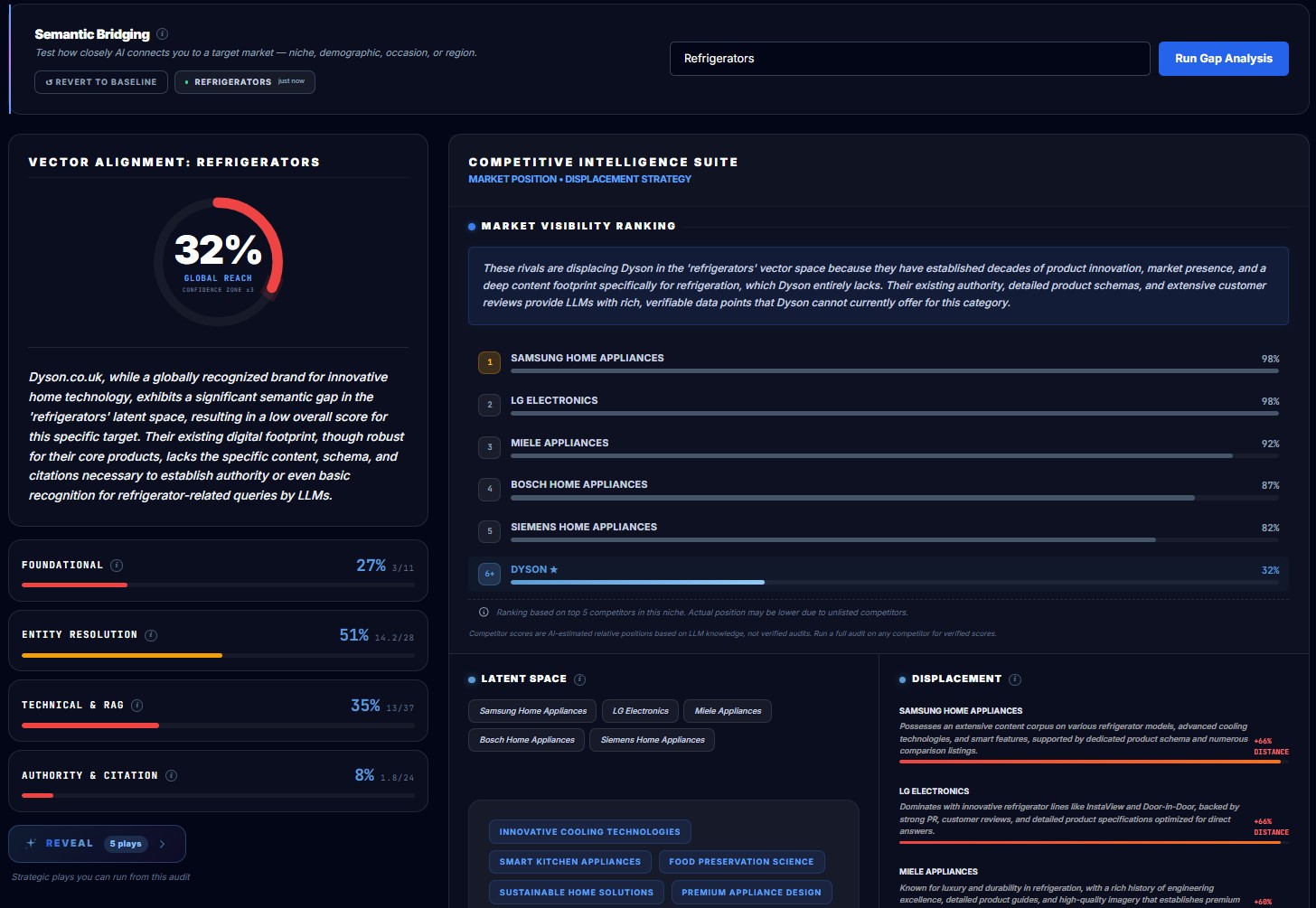
Task: Click Siemens Home Appliances ranking row
Action: pyautogui.click(x=879, y=531)
